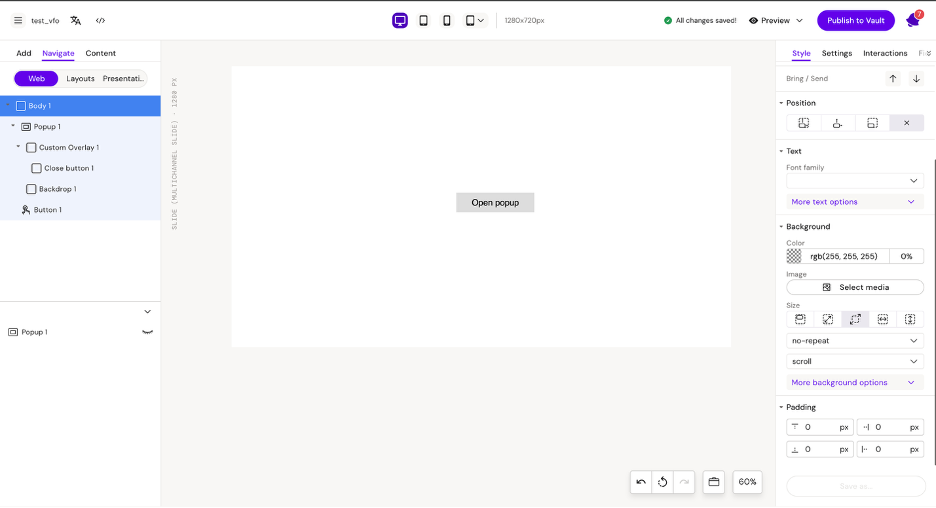Click the history revert icon
The image size is (936, 508).
tap(663, 482)
